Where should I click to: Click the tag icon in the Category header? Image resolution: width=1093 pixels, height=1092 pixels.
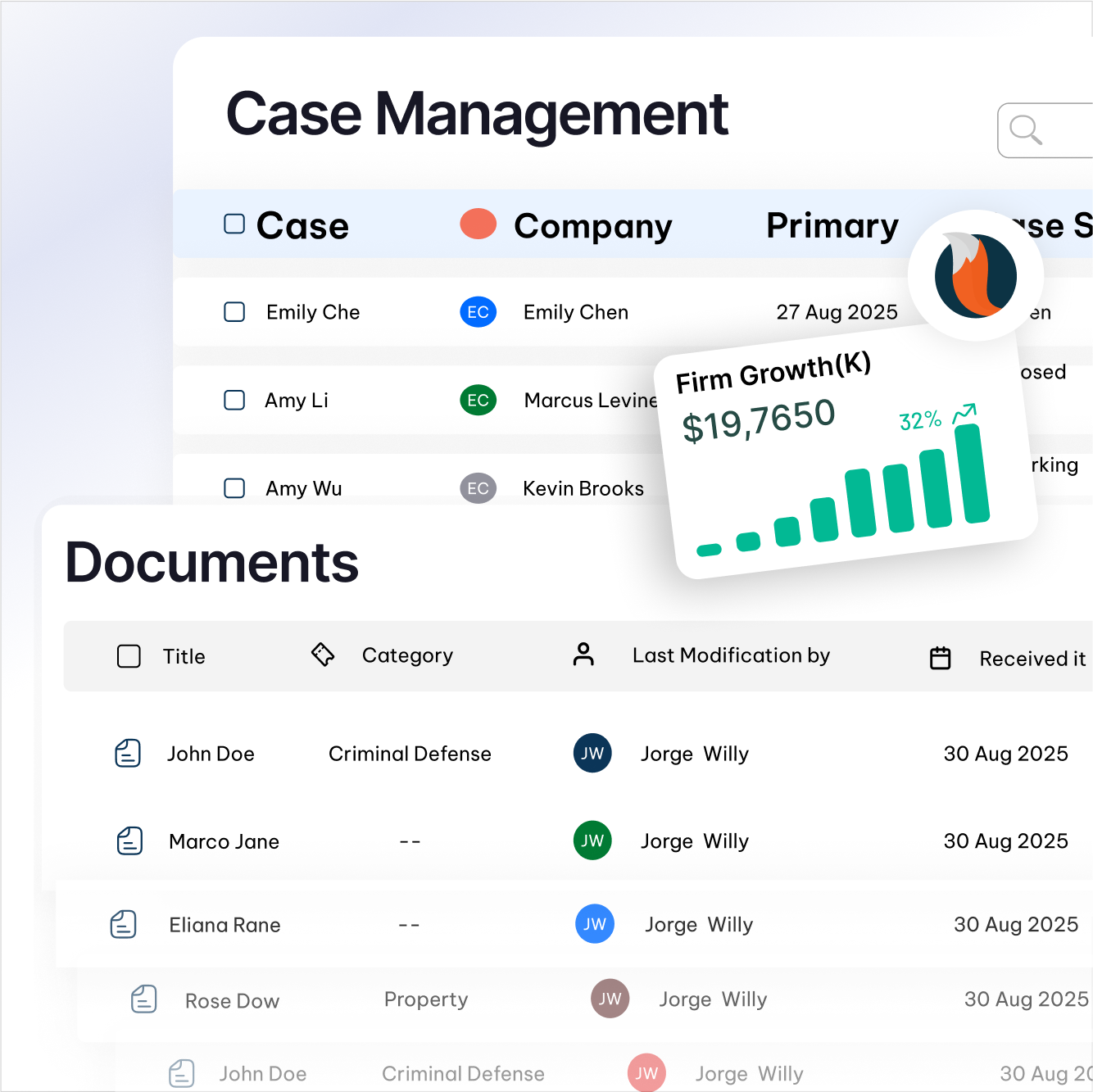pos(323,655)
